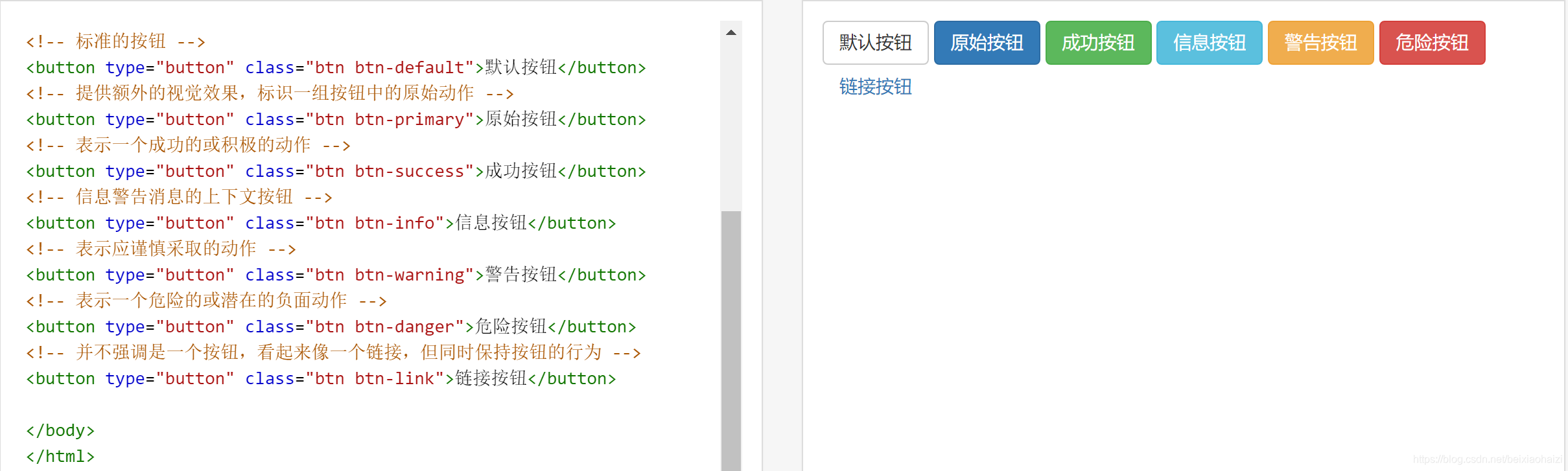Click the comment 表示一个成功的或积极的动作
Screen dimensions: 1568x471
tap(188, 145)
